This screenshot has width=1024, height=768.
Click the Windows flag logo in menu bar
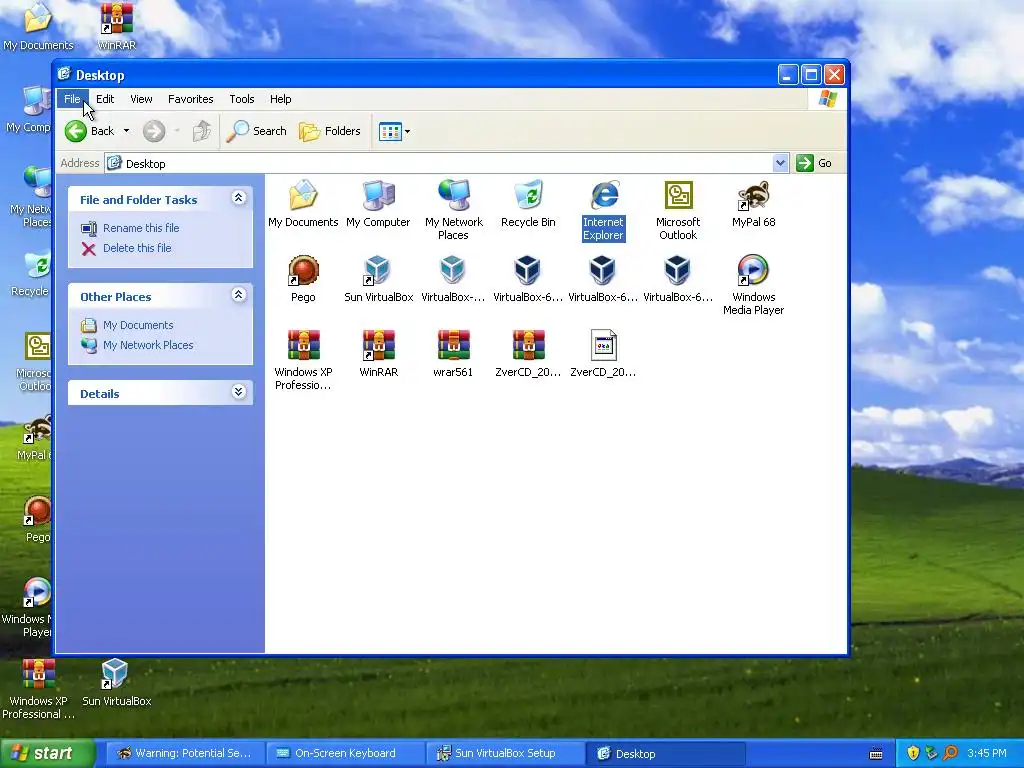(x=827, y=99)
